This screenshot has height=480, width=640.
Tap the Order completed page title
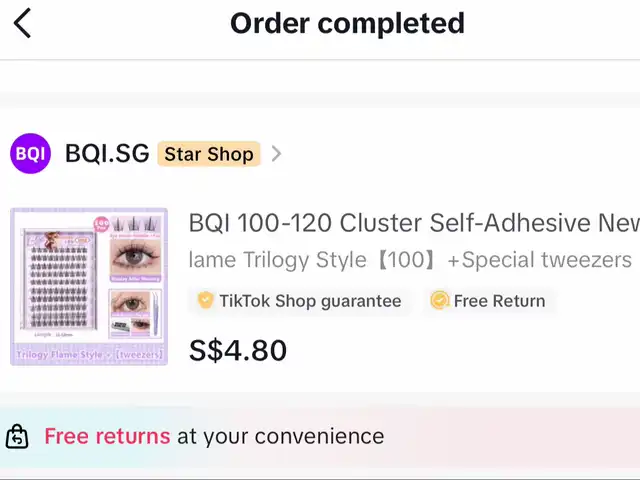point(347,23)
